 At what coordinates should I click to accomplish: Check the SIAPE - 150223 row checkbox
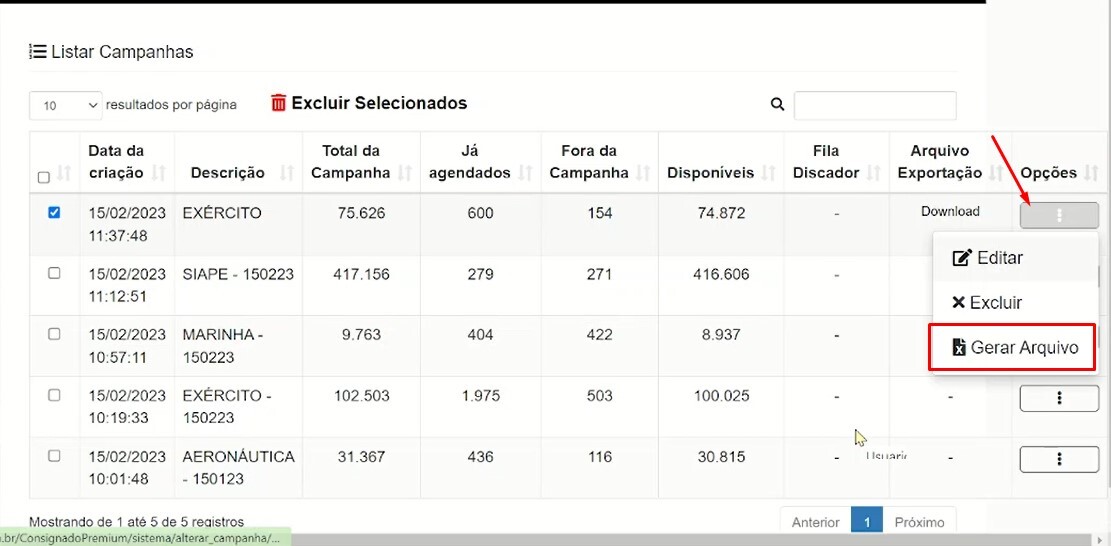point(54,273)
